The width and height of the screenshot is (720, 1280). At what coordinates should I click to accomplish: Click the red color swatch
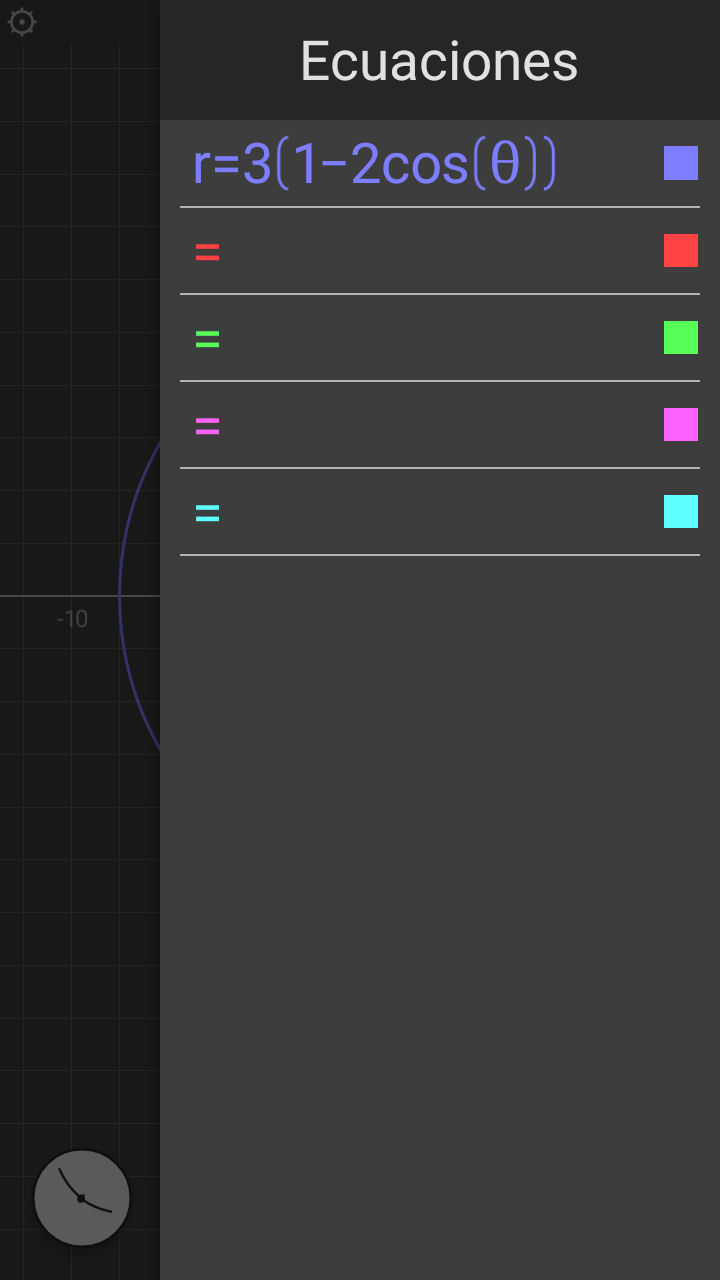(681, 250)
